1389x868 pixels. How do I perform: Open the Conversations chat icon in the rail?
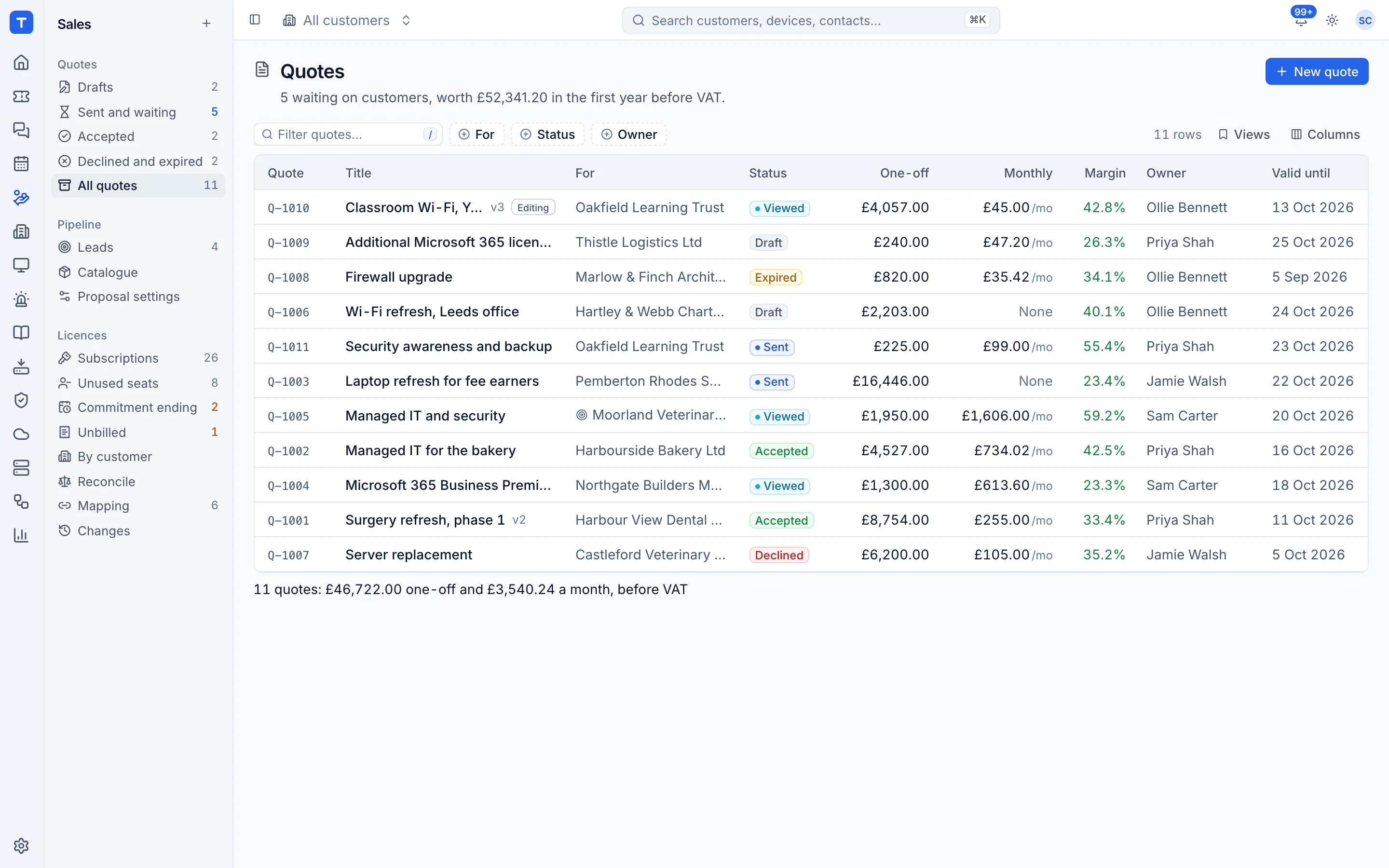pos(21,130)
